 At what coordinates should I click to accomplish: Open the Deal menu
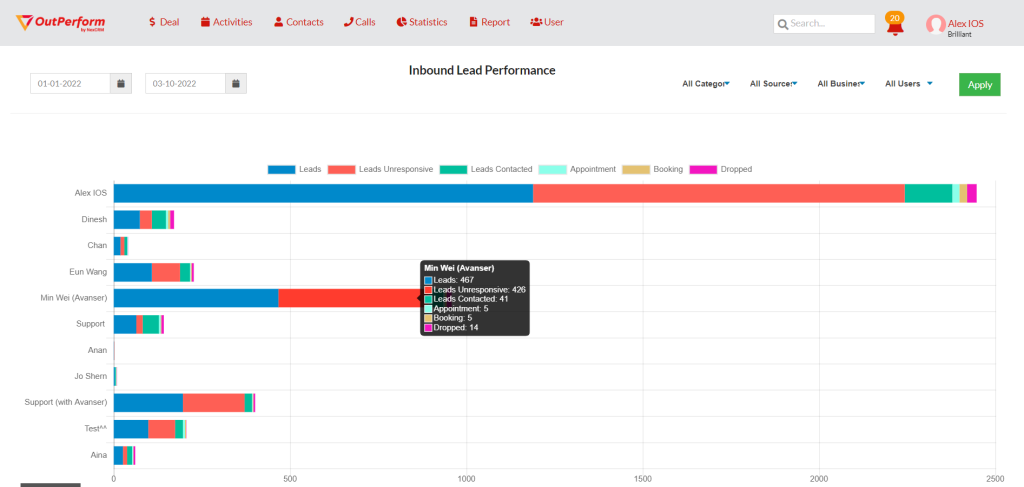(x=163, y=22)
